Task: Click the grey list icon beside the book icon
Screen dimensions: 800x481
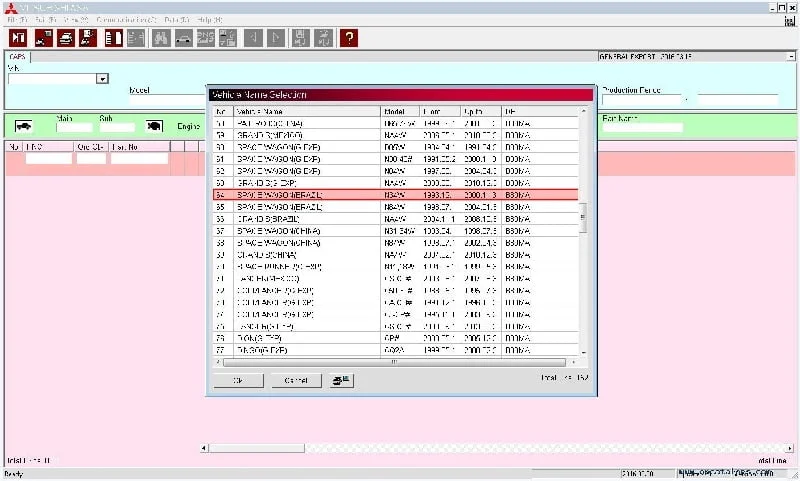Action: pyautogui.click(x=136, y=38)
